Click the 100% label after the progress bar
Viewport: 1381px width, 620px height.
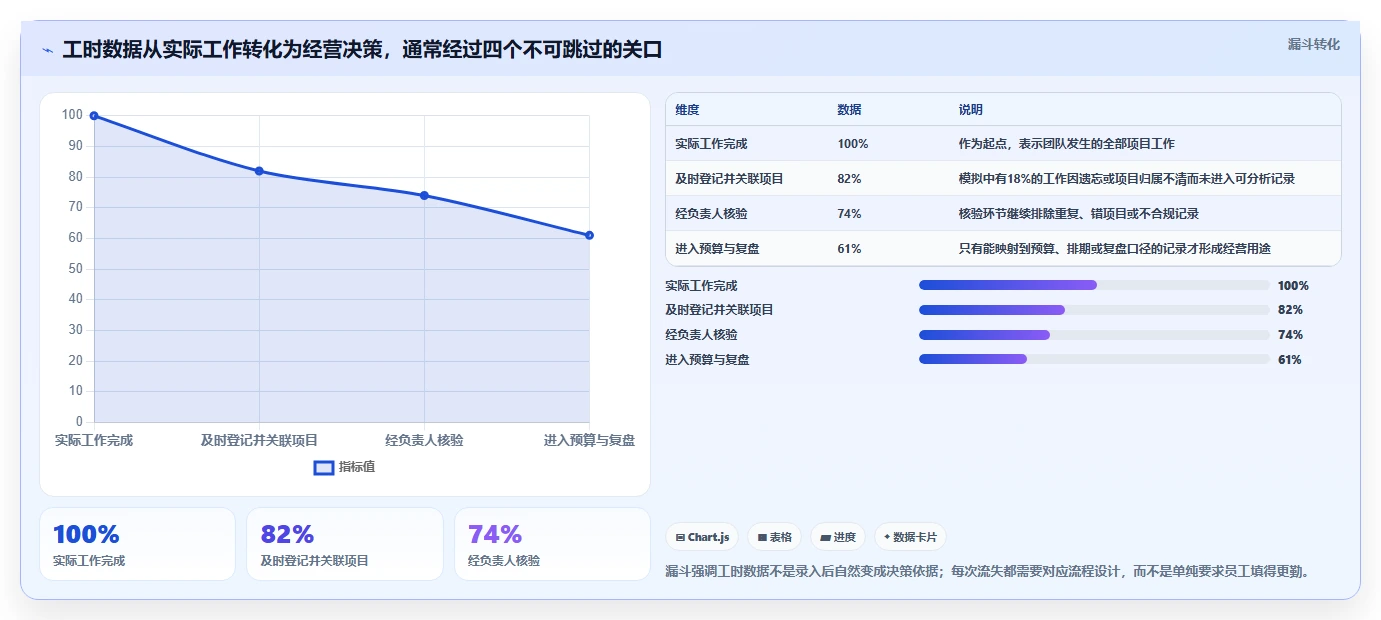pyautogui.click(x=1293, y=286)
